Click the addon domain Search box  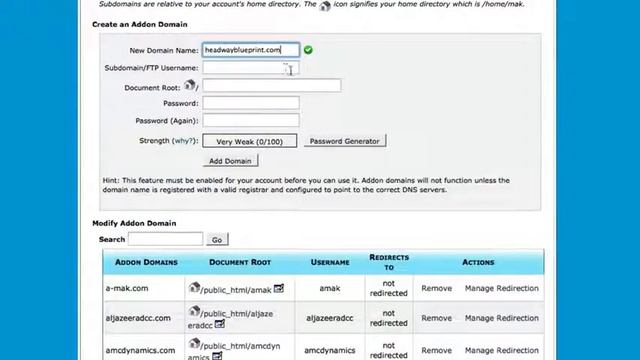coord(165,239)
